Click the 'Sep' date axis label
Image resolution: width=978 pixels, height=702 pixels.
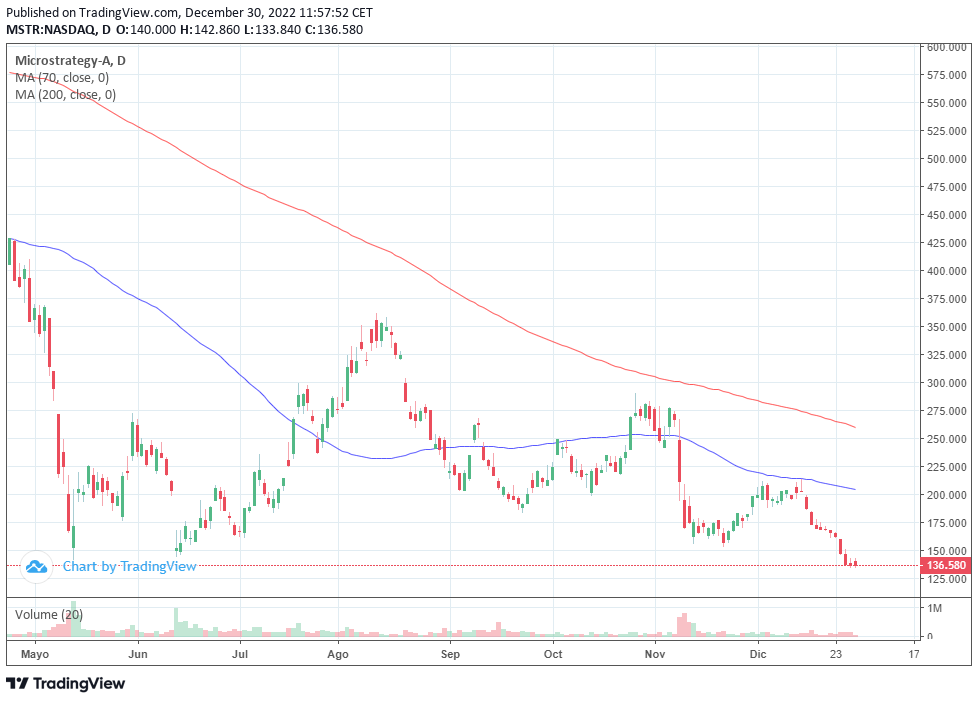(x=450, y=654)
